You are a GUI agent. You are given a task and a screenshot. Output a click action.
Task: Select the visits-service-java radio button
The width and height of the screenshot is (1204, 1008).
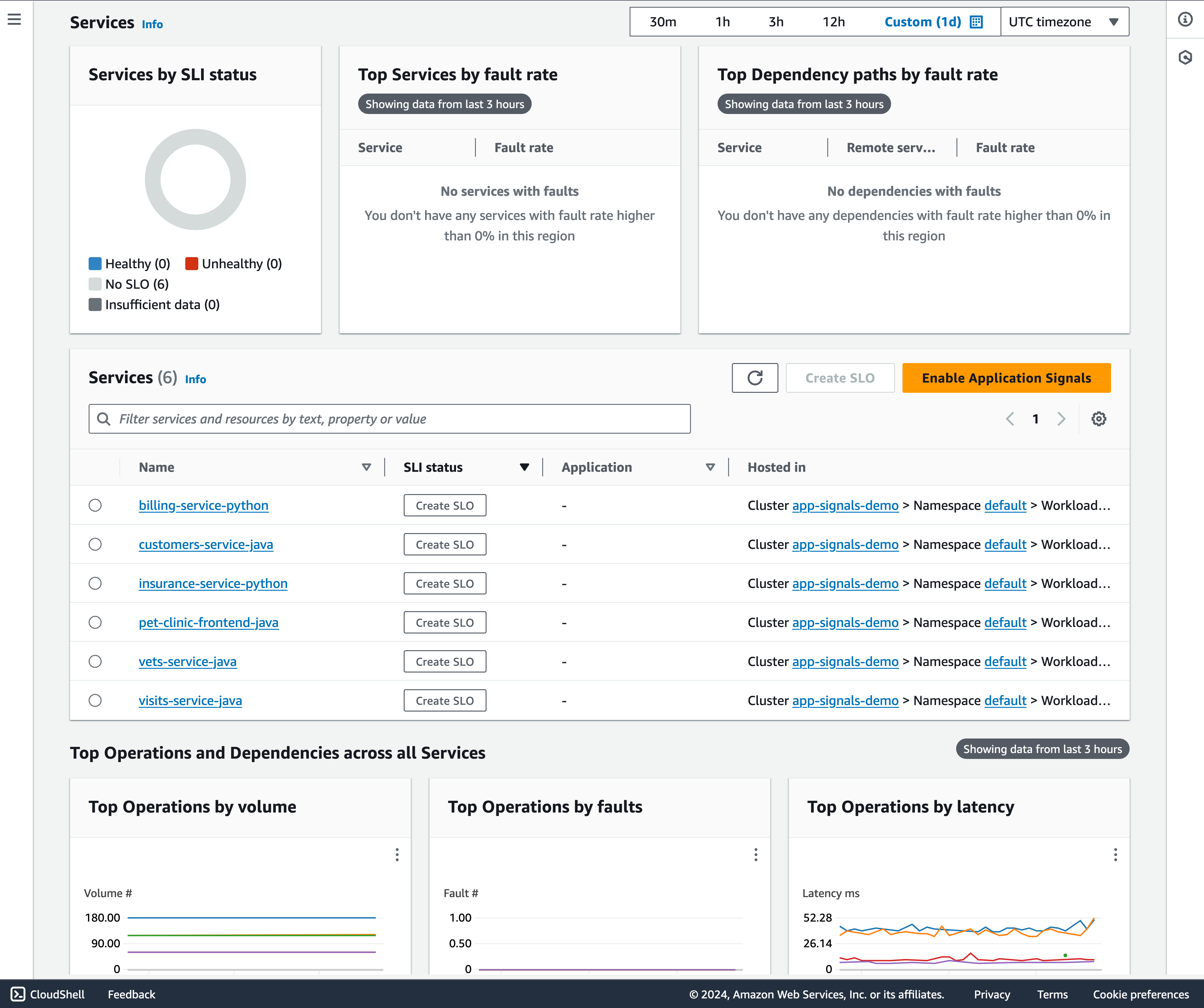click(95, 700)
